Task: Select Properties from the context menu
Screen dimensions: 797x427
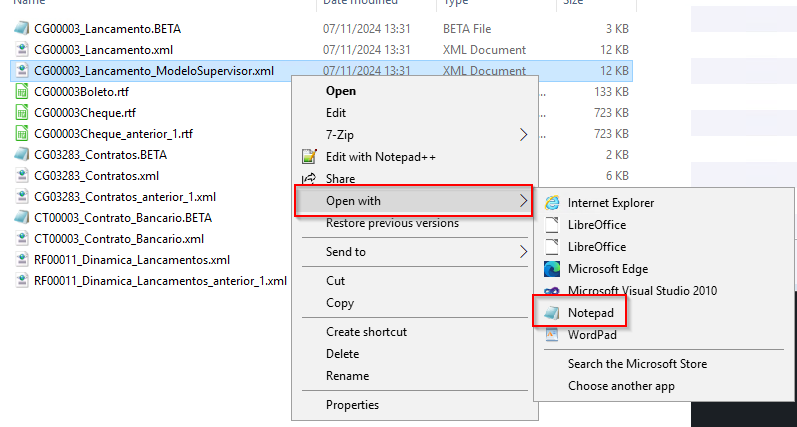Action: [352, 405]
